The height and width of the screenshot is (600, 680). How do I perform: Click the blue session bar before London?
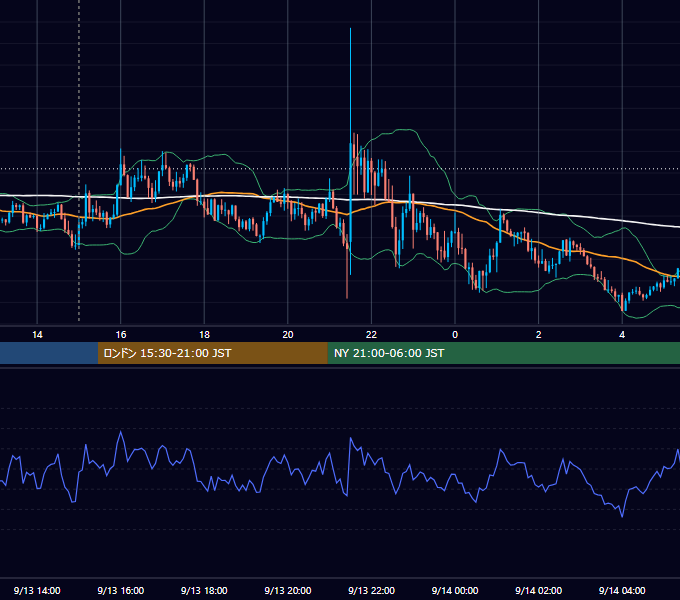tap(49, 353)
